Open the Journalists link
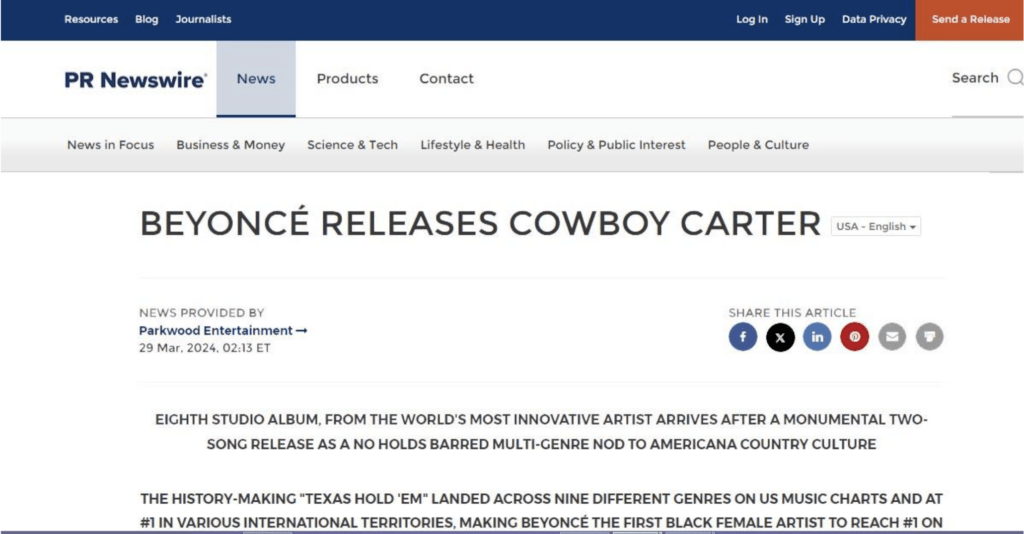The width and height of the screenshot is (1024, 534). coord(203,20)
